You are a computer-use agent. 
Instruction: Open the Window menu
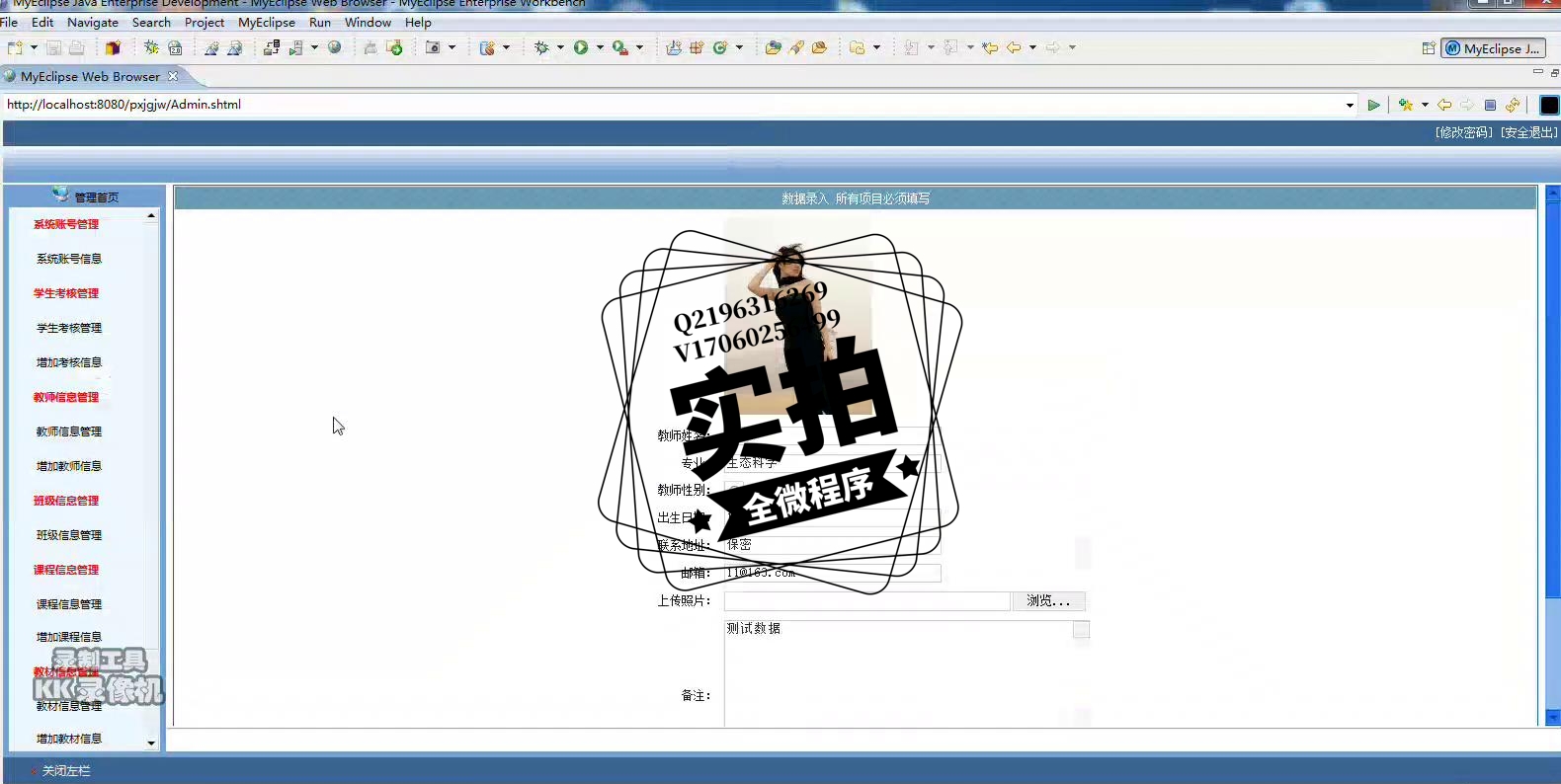click(368, 22)
